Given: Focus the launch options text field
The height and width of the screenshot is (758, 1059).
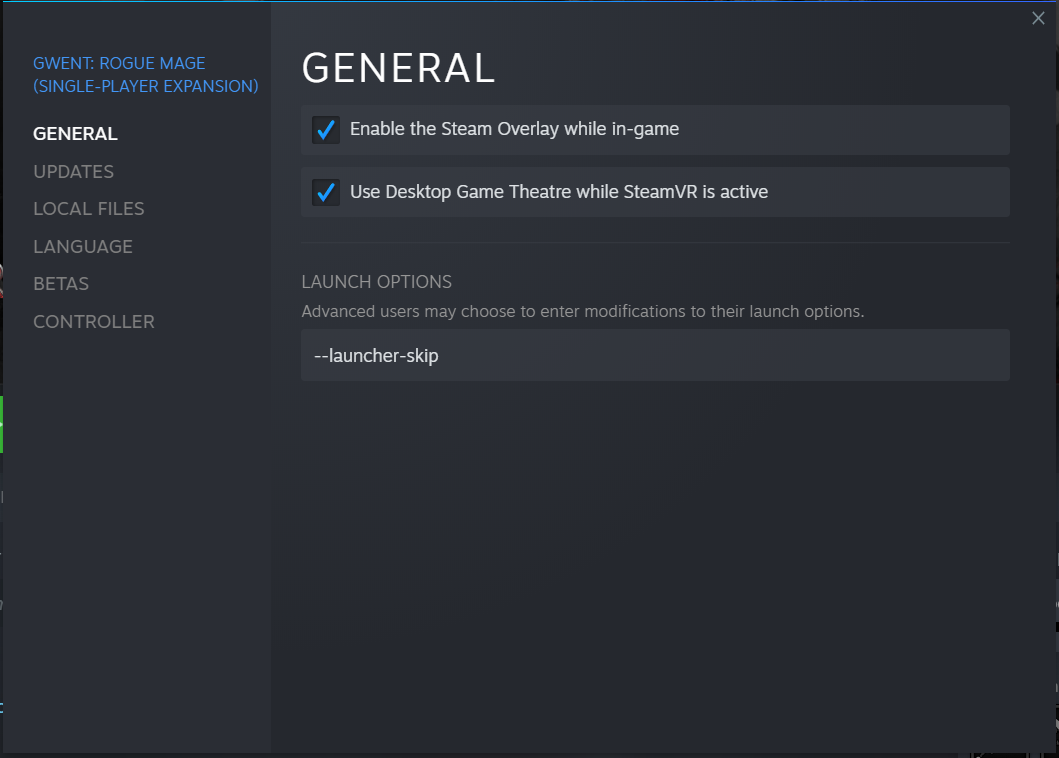Looking at the screenshot, I should tap(700, 356).
